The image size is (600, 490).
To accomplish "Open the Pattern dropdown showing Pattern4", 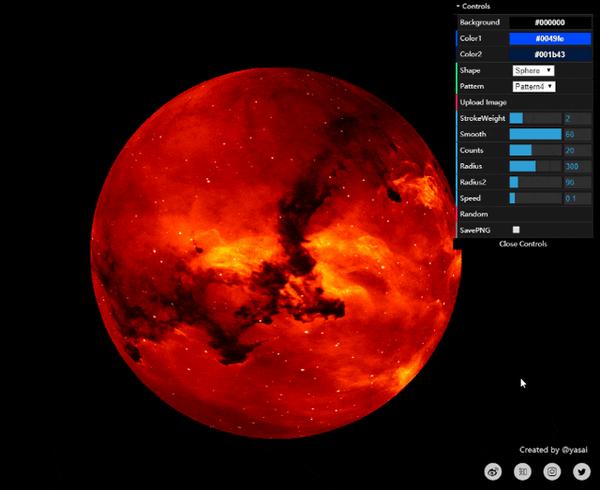I will click(534, 86).
